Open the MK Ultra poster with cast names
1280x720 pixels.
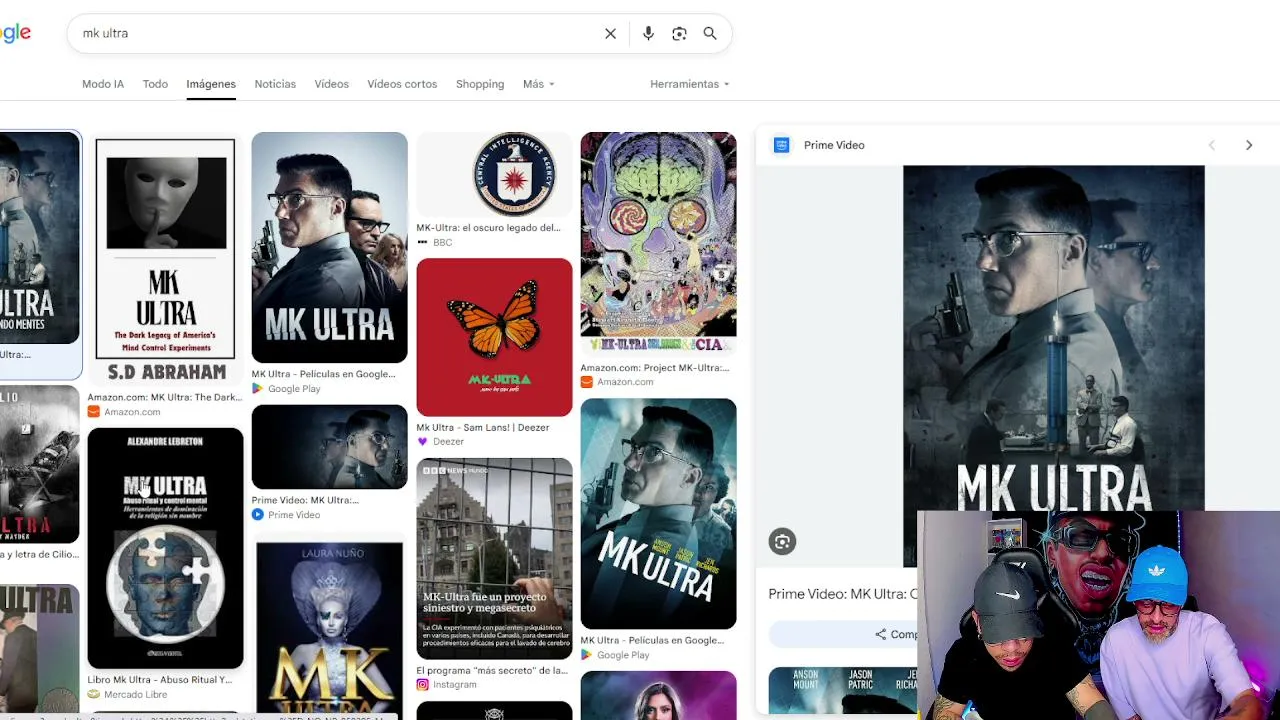(658, 514)
